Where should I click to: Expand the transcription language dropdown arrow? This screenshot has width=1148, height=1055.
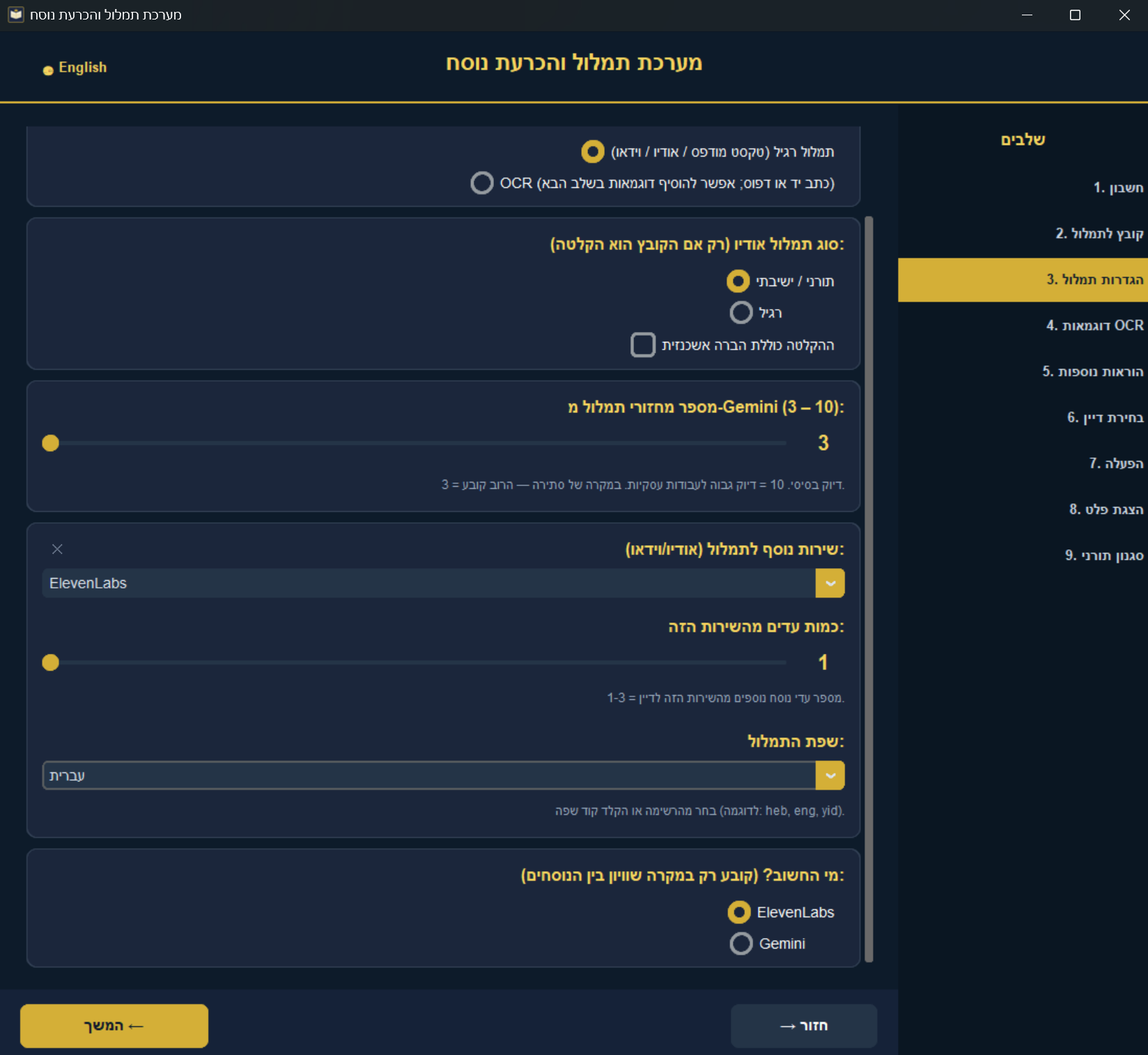click(x=830, y=776)
